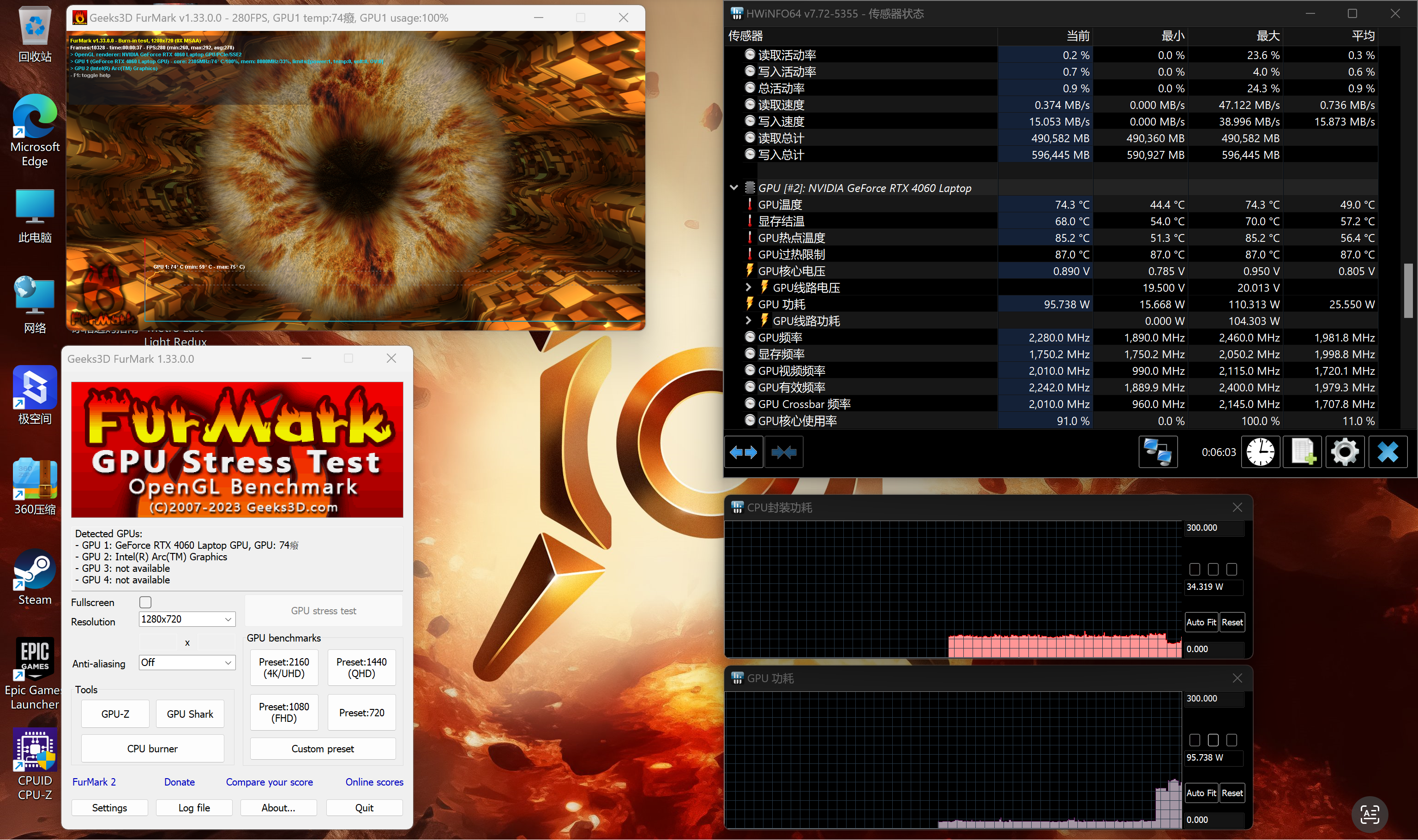Click HWiNFO log file sheet icon
The width and height of the screenshot is (1418, 840).
[x=1302, y=452]
